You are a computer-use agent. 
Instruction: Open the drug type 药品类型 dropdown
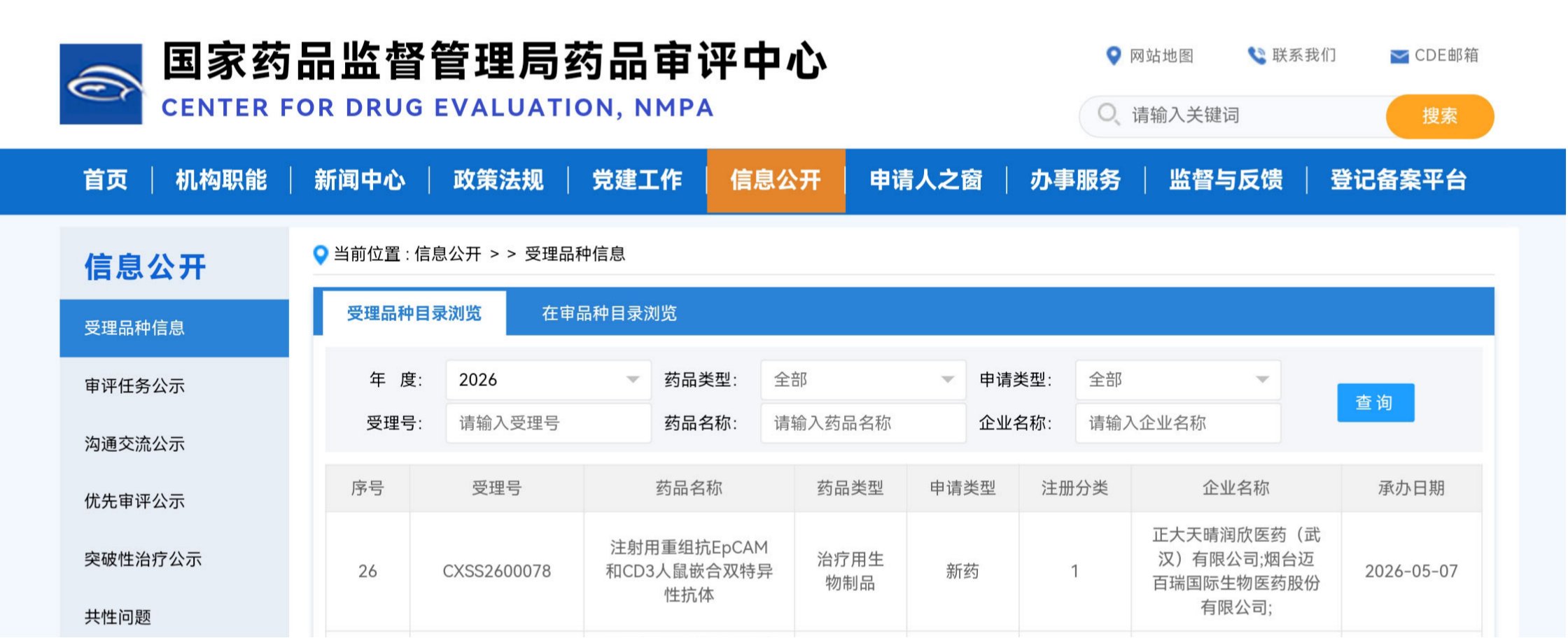coord(863,380)
